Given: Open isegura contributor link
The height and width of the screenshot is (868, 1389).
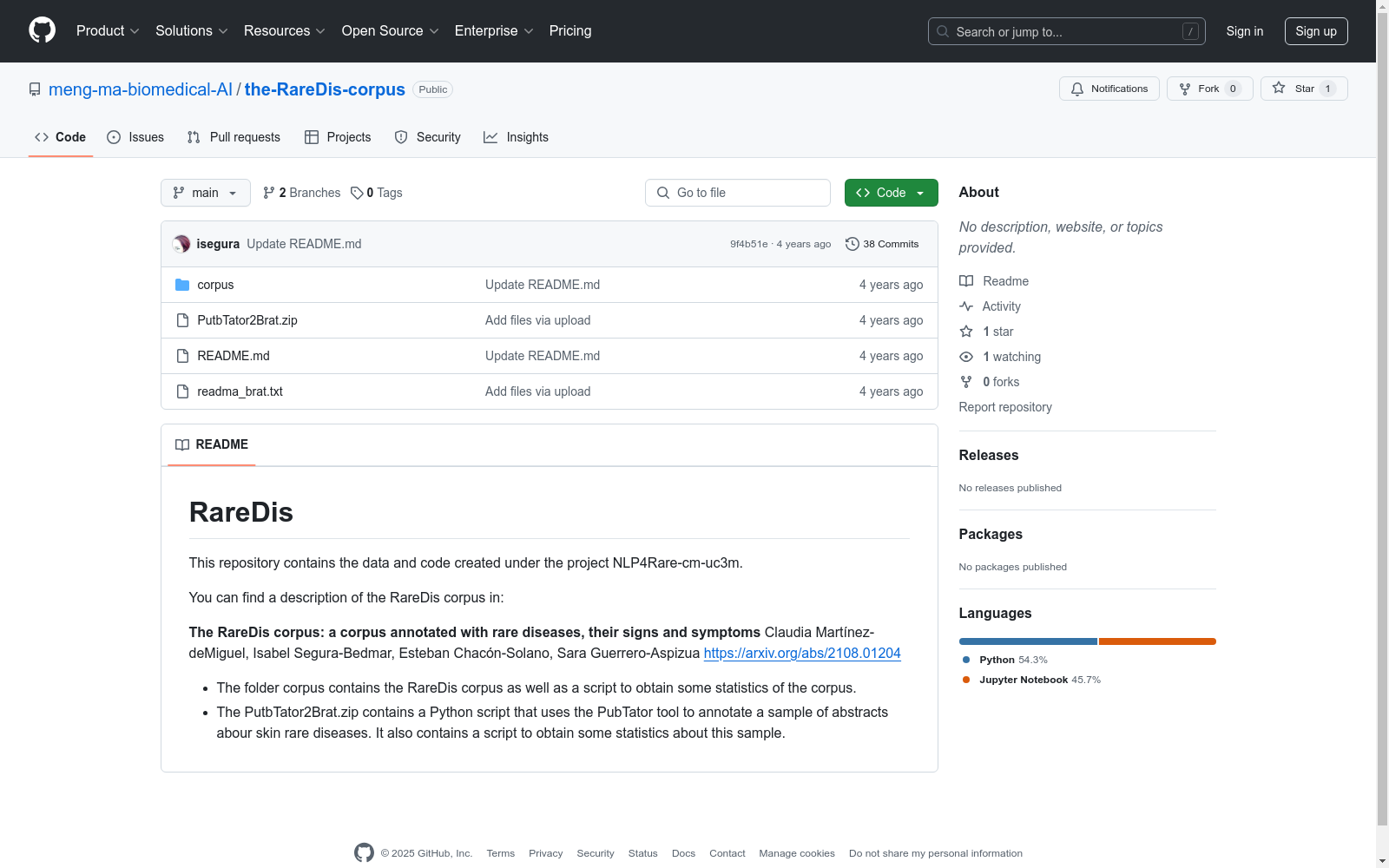Looking at the screenshot, I should click(218, 244).
